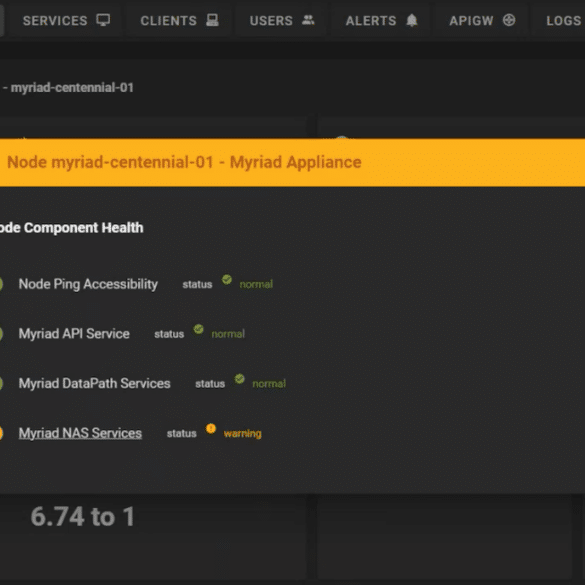The width and height of the screenshot is (585, 585).
Task: Open the USERS tab
Action: 282,20
